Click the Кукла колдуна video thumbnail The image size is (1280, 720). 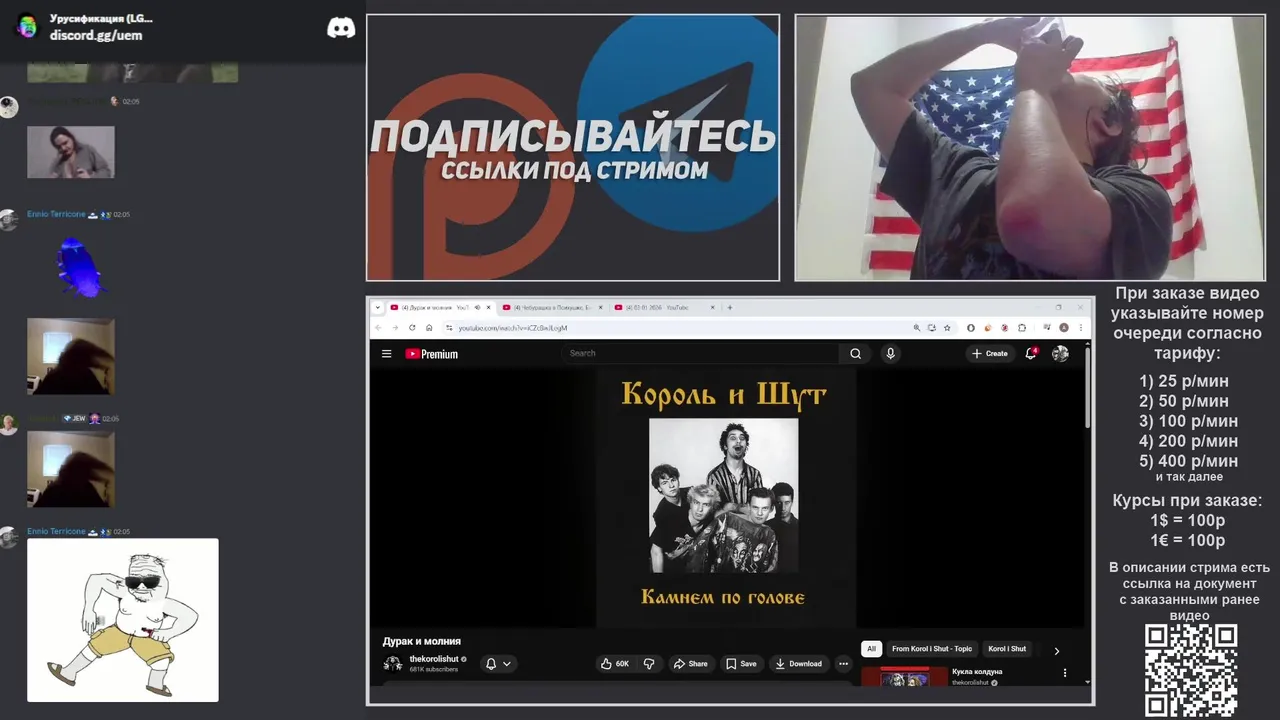pos(904,676)
